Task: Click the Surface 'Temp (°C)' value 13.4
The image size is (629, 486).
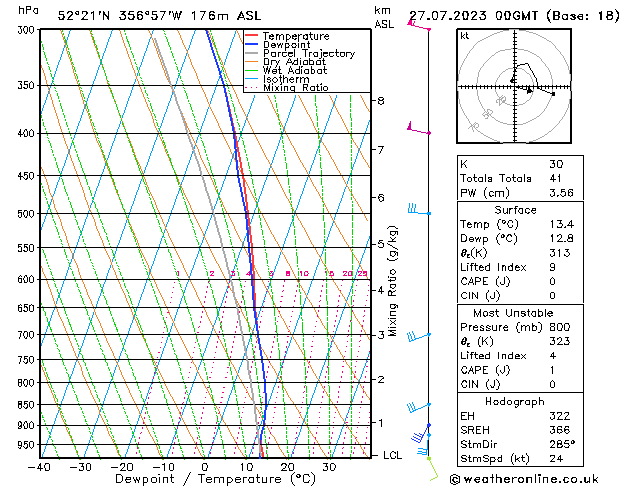Action: (x=562, y=224)
